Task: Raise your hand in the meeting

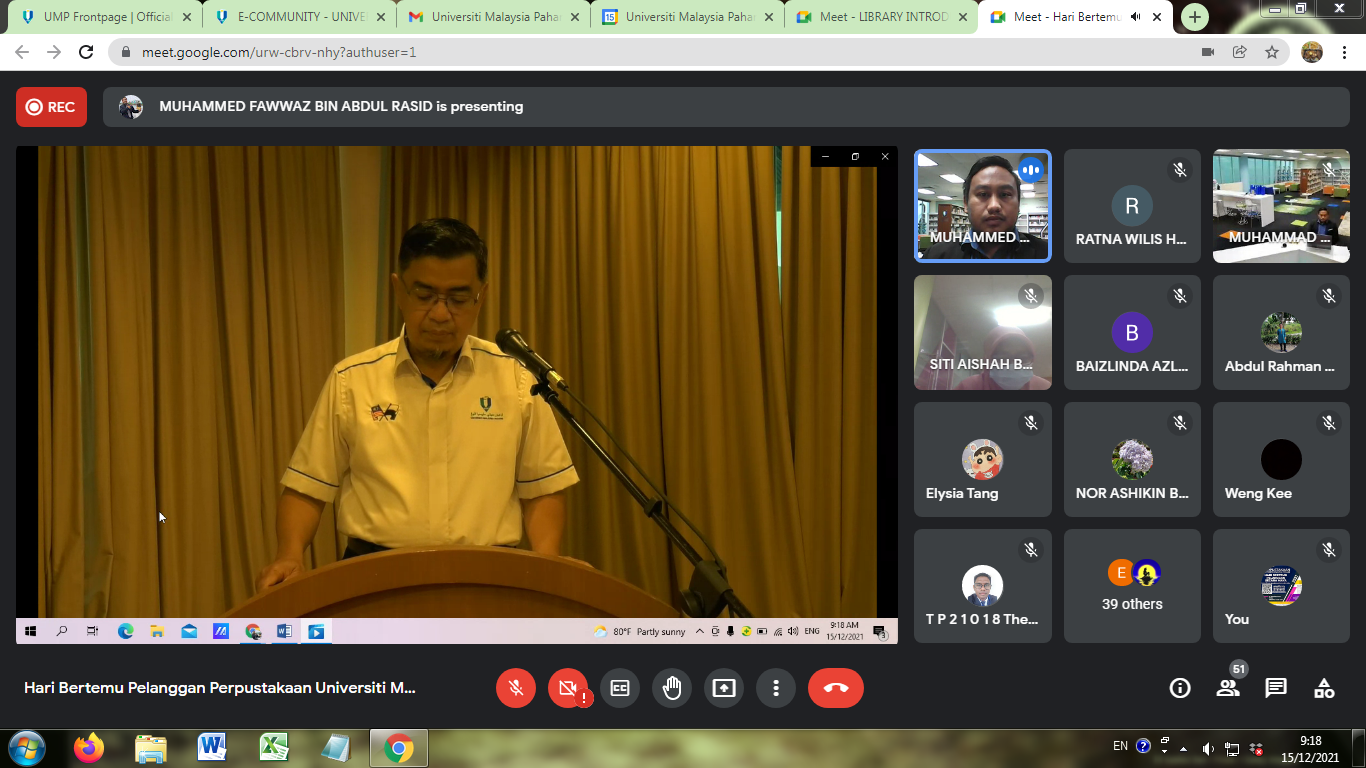Action: coord(672,688)
